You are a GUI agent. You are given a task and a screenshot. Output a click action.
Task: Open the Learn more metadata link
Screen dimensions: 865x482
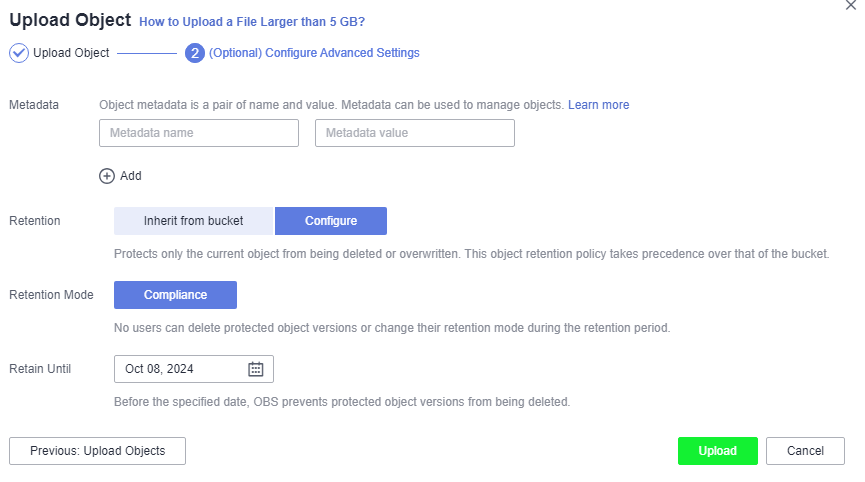(599, 105)
